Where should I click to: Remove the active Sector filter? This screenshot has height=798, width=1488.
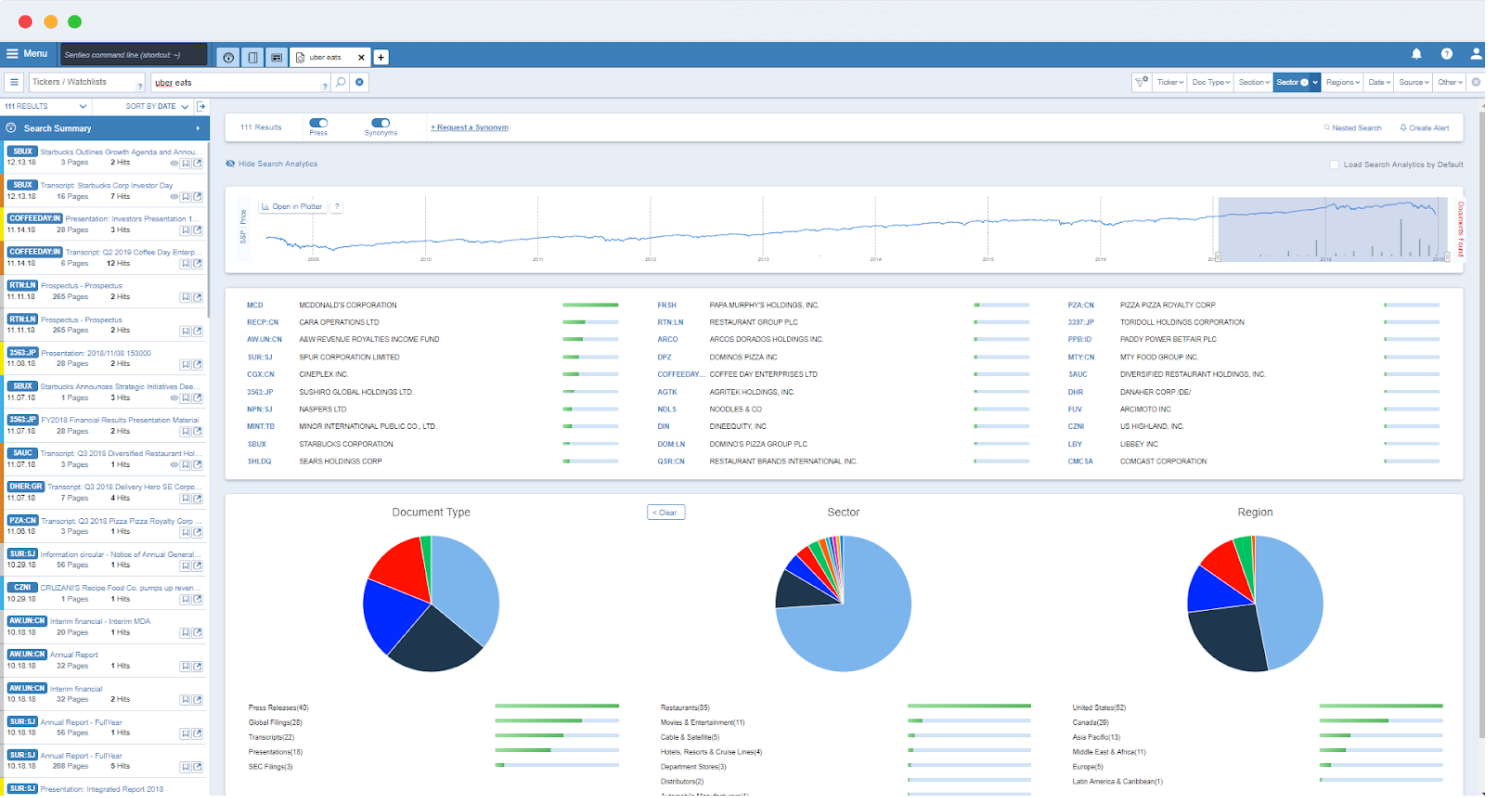[x=1304, y=82]
